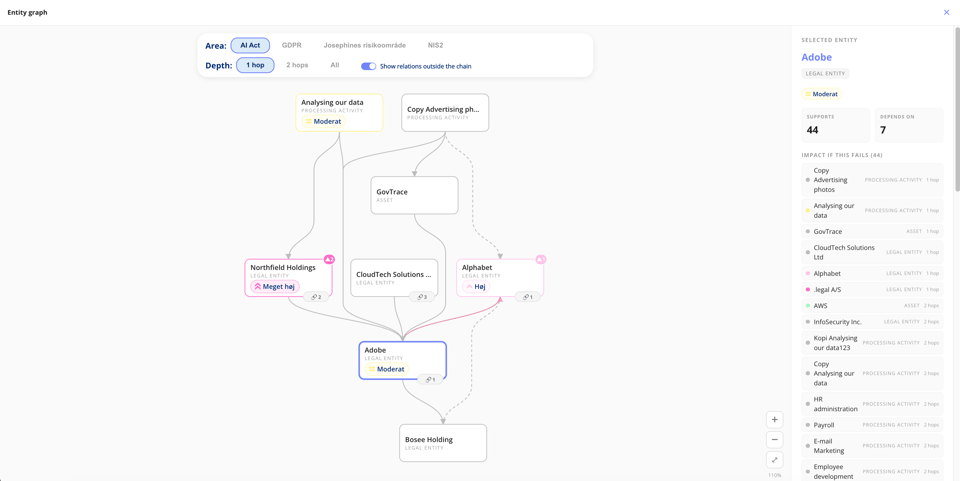Image resolution: width=960 pixels, height=481 pixels.
Task: Open link count badge on Northfield Holdings
Action: click(317, 297)
